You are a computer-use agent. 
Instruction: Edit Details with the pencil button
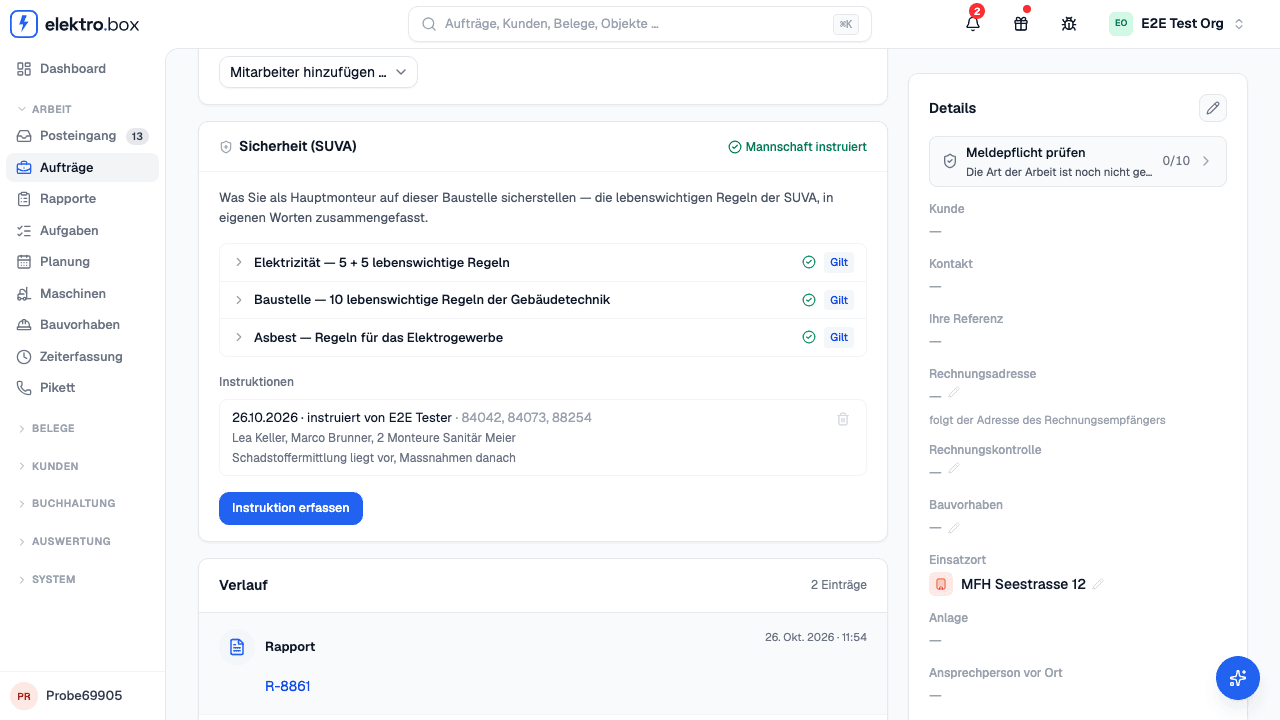click(x=1212, y=108)
